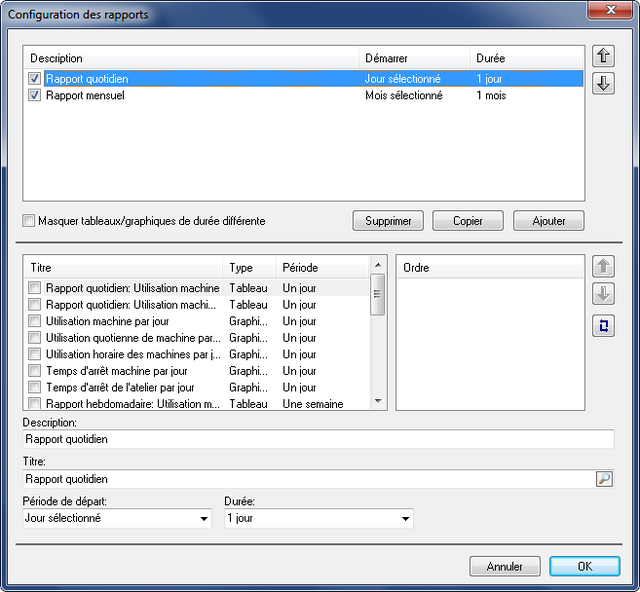The height and width of the screenshot is (592, 640).
Task: Click the Type column header
Action: click(250, 268)
